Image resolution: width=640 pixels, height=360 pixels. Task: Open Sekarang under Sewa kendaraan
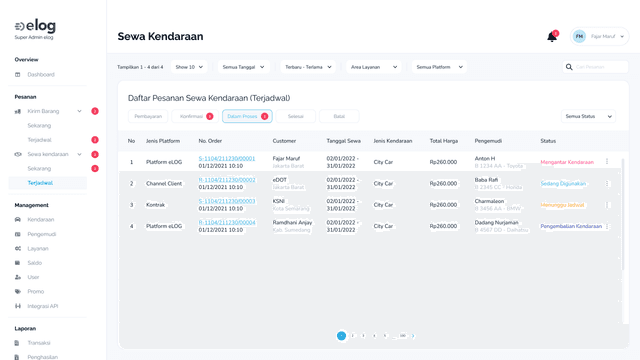39,169
